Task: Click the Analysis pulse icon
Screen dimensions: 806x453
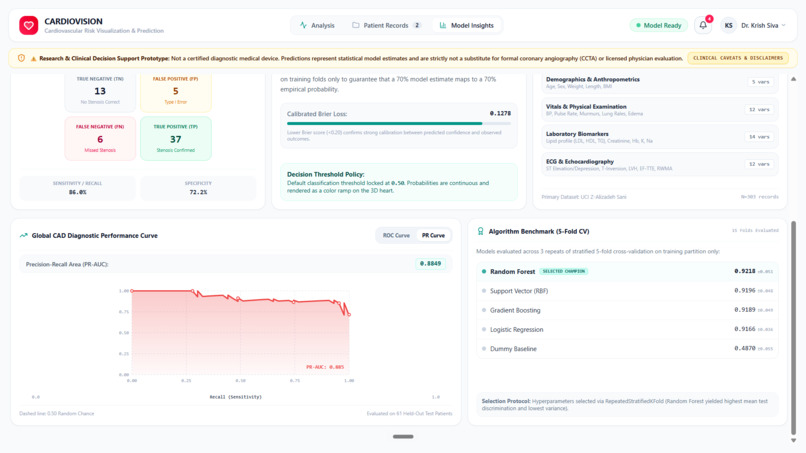Action: [x=303, y=25]
